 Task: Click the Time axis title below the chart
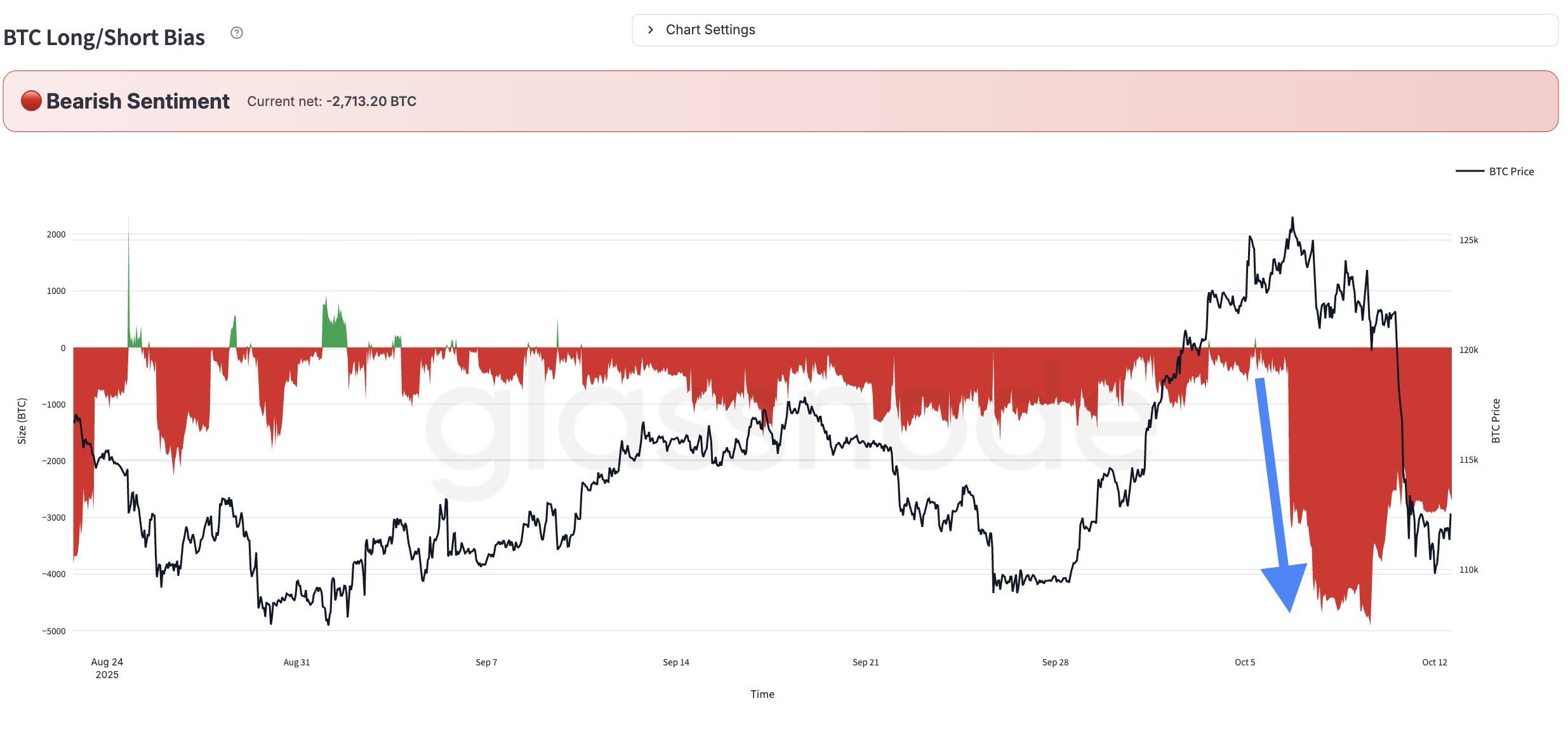coord(763,693)
